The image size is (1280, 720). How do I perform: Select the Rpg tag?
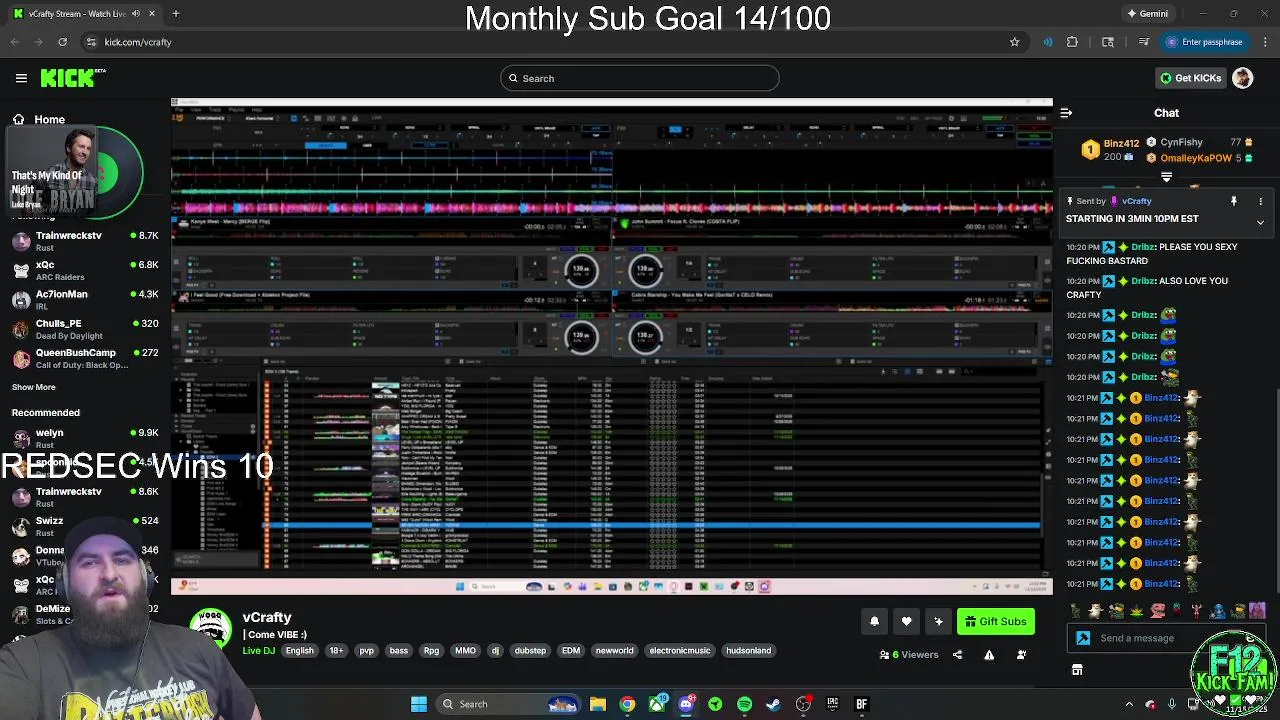pos(431,651)
